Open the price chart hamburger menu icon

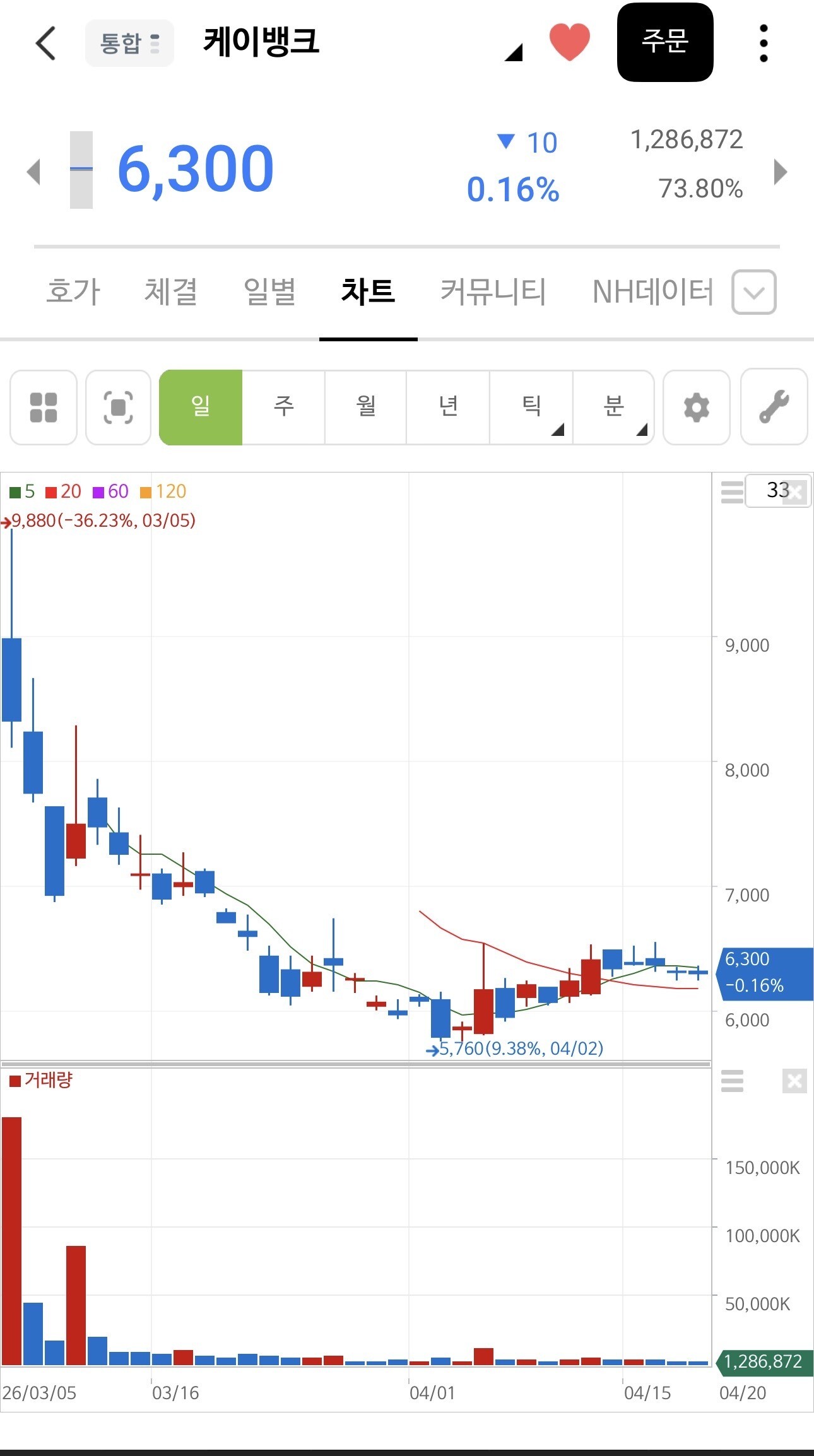pos(732,492)
